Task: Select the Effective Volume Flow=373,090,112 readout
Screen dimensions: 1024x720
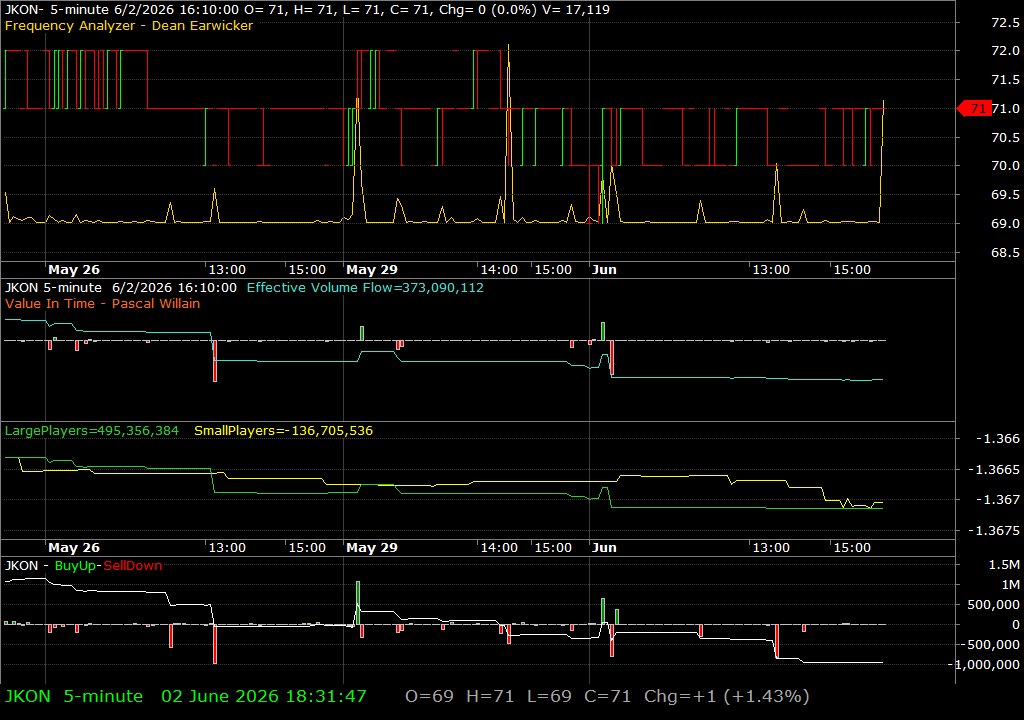Action: [x=365, y=287]
